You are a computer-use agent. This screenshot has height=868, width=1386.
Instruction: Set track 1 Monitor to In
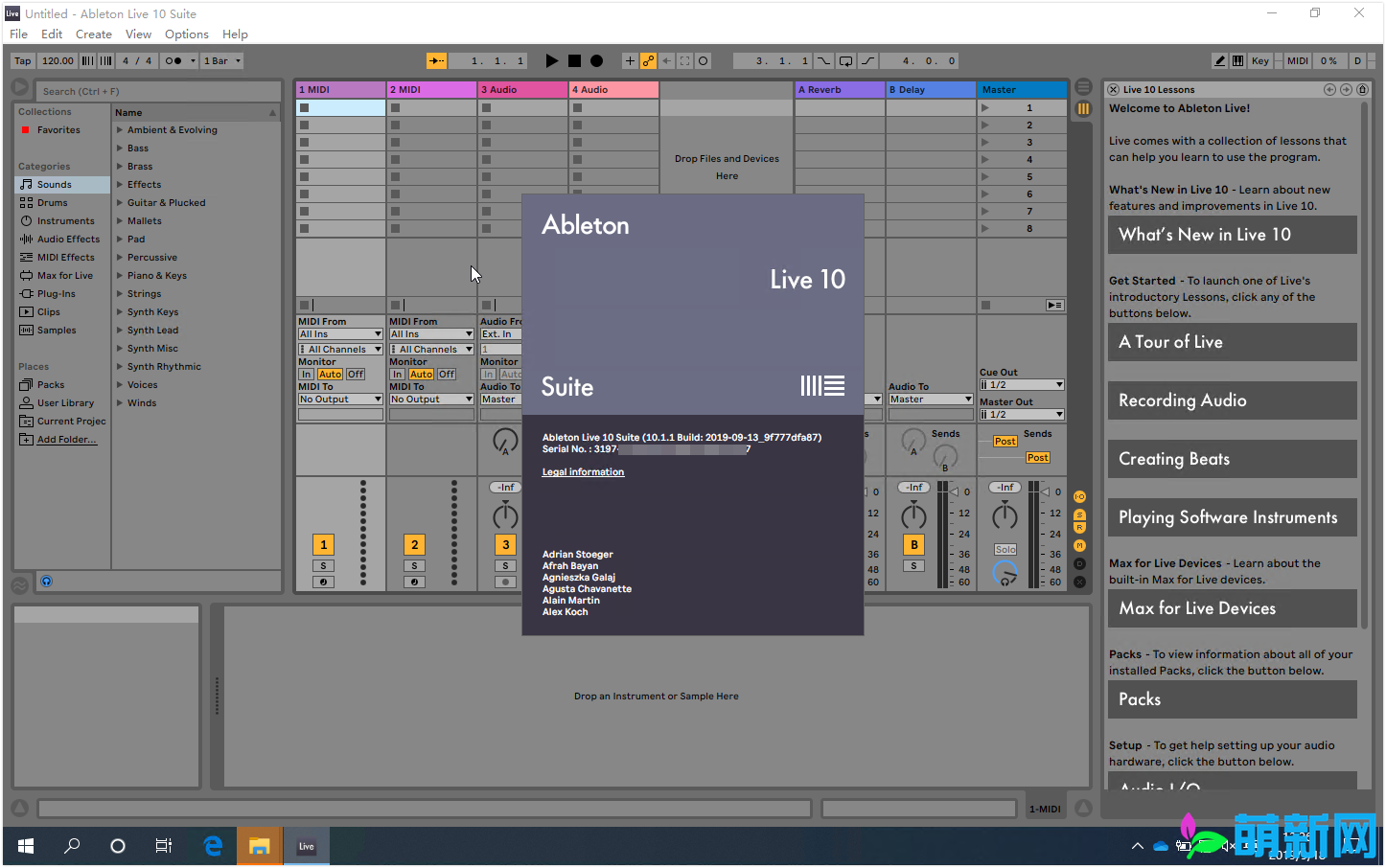(x=306, y=374)
